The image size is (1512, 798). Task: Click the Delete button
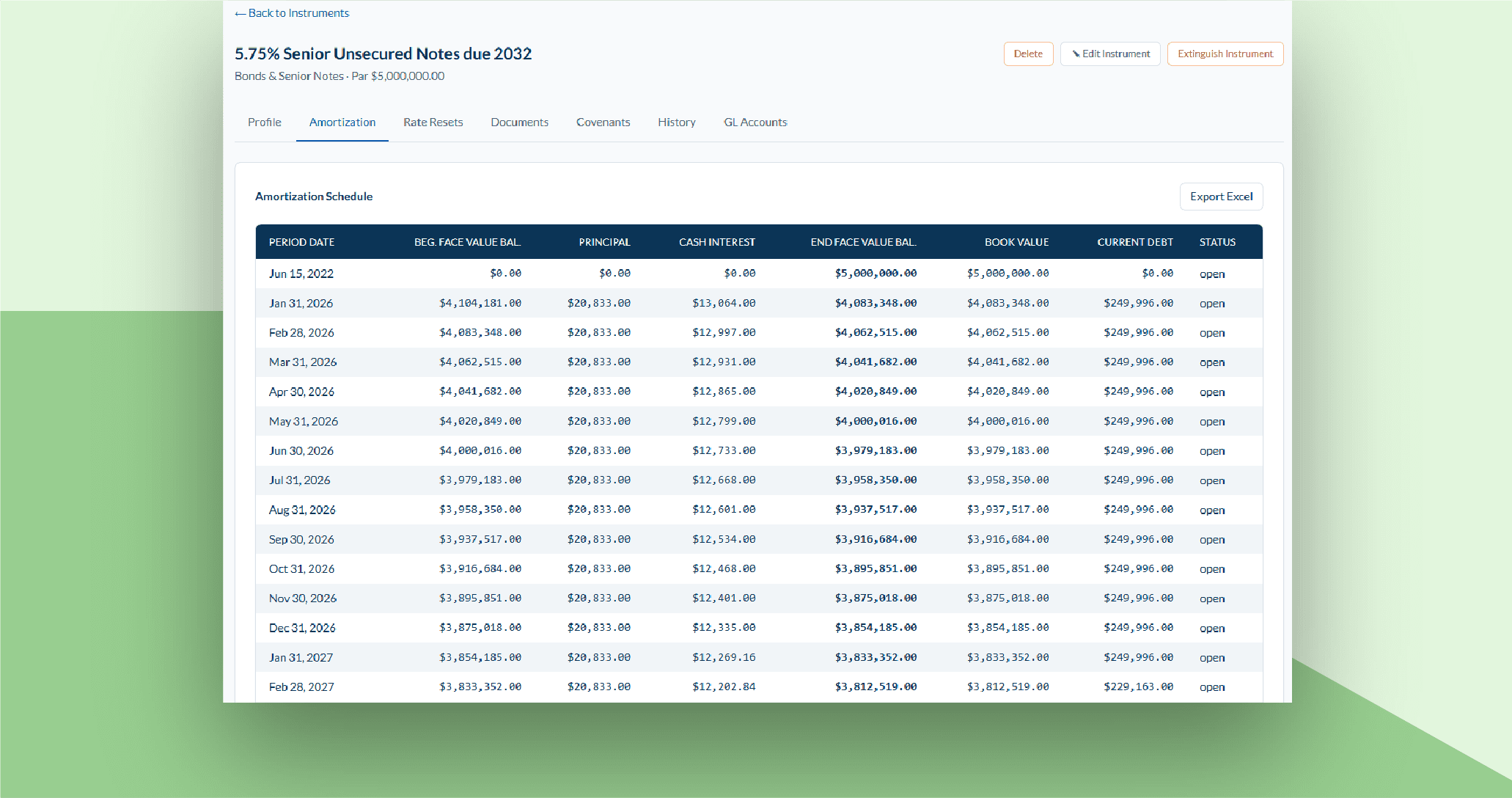(x=1028, y=54)
